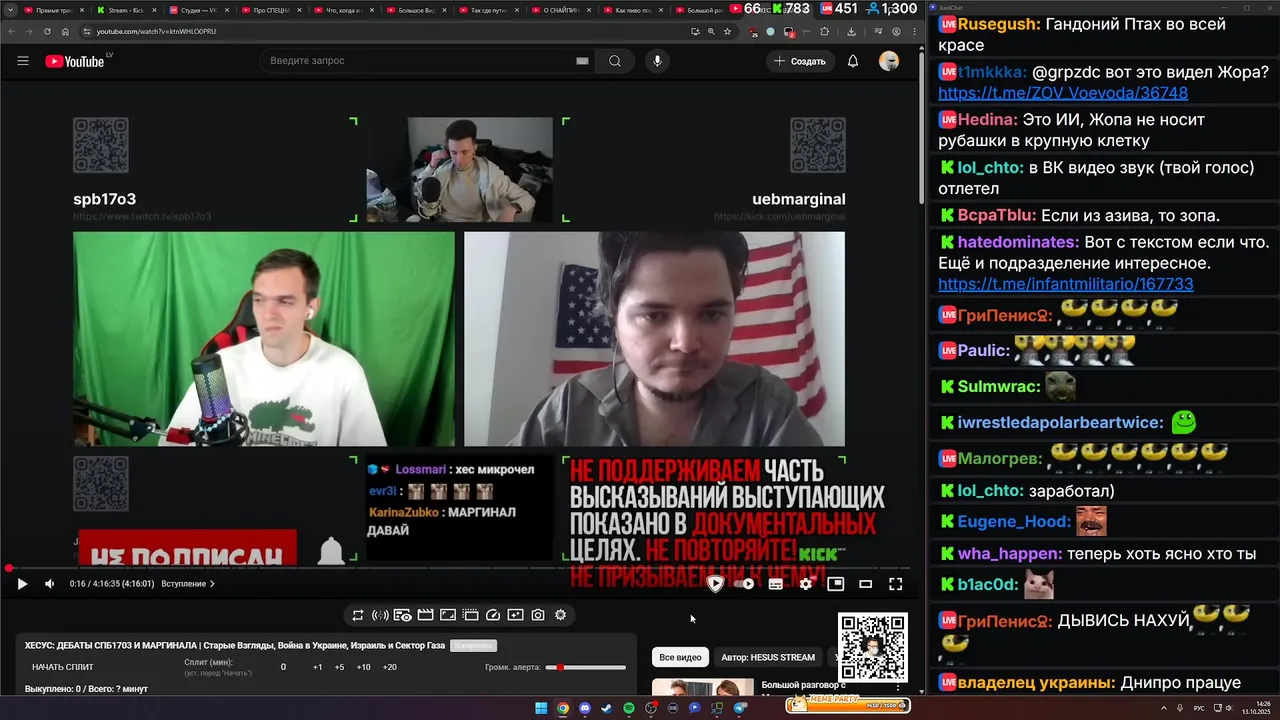The width and height of the screenshot is (1280, 720).
Task: Open the player settings gear
Action: click(x=805, y=584)
